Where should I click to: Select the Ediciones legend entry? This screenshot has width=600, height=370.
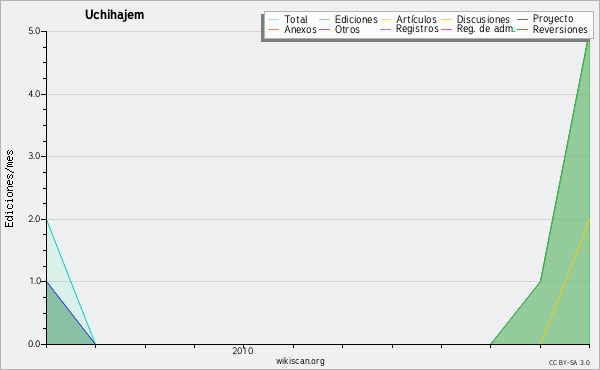point(356,19)
